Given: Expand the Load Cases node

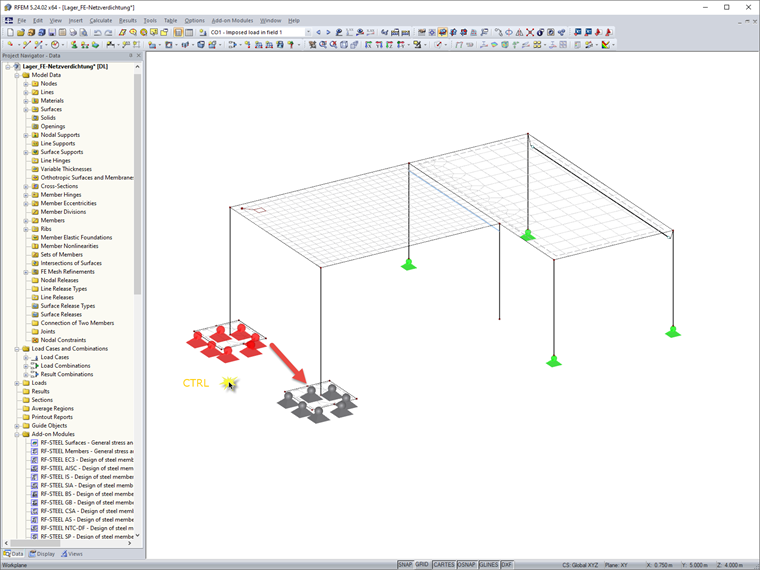Looking at the screenshot, I should pyautogui.click(x=26, y=357).
